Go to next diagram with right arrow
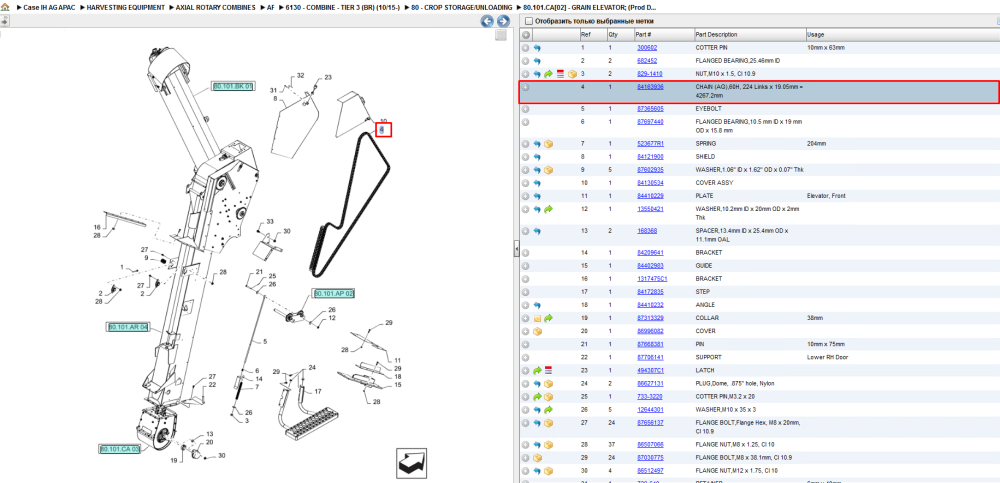The image size is (1000, 483). click(503, 22)
